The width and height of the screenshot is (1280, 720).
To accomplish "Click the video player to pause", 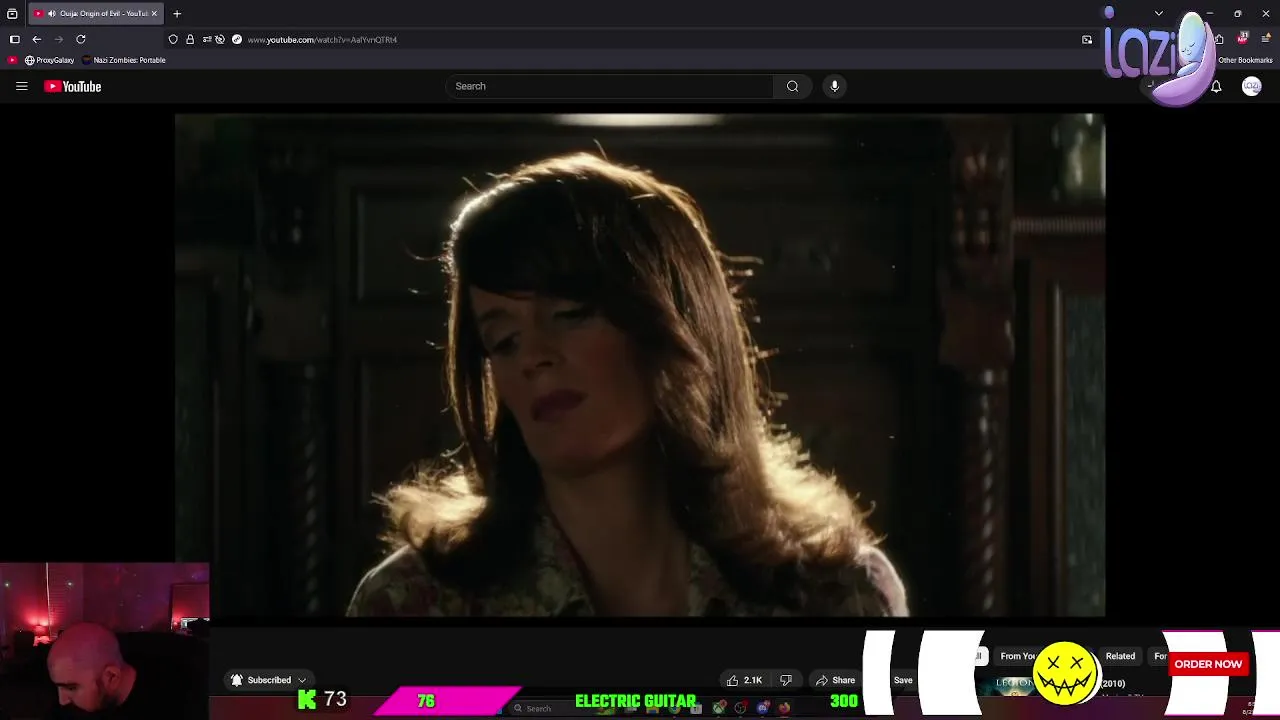I will tap(640, 365).
